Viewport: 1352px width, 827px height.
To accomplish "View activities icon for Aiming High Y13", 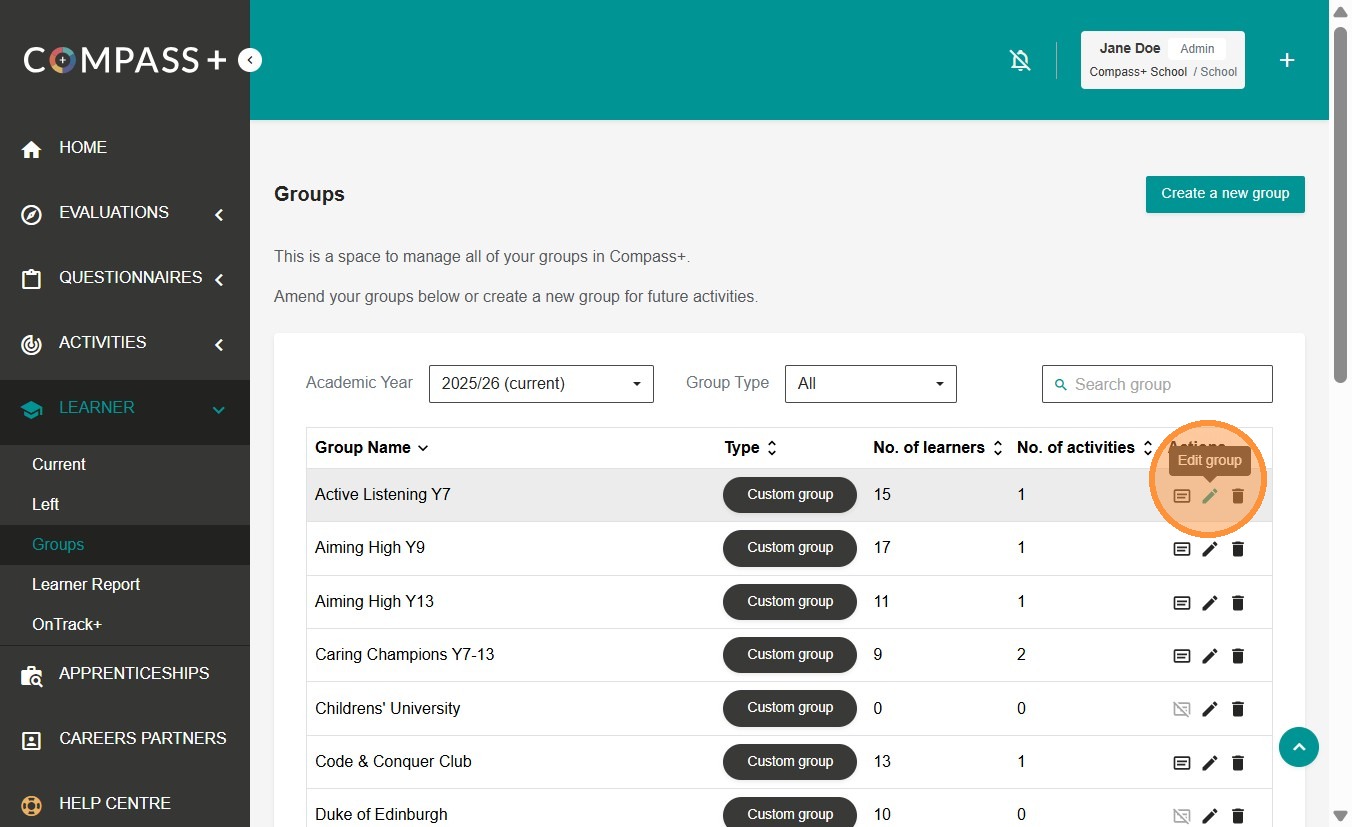I will (x=1182, y=603).
